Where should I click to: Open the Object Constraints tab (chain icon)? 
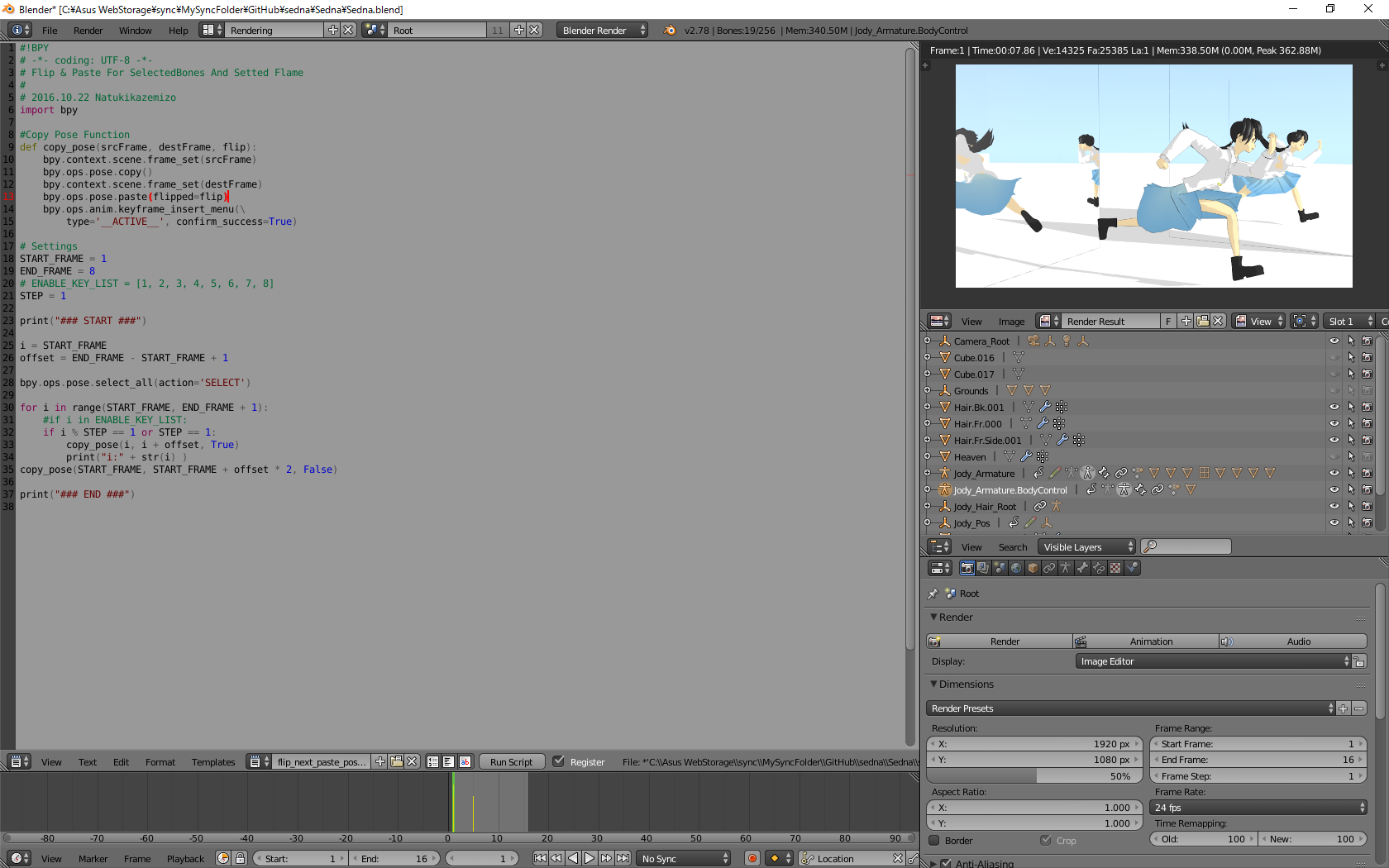coord(1049,568)
